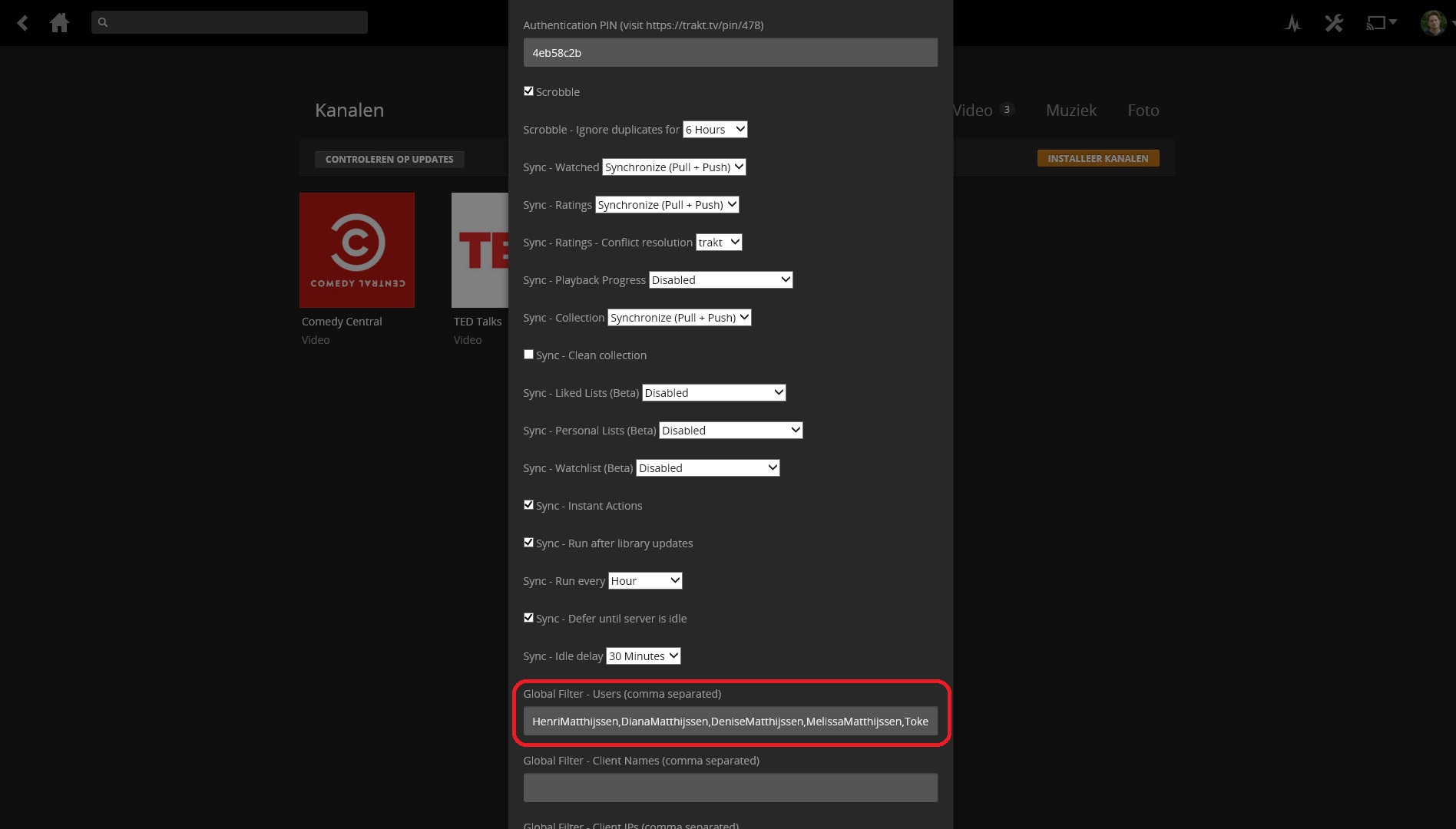Uncheck the Scrobble checkbox

point(528,91)
